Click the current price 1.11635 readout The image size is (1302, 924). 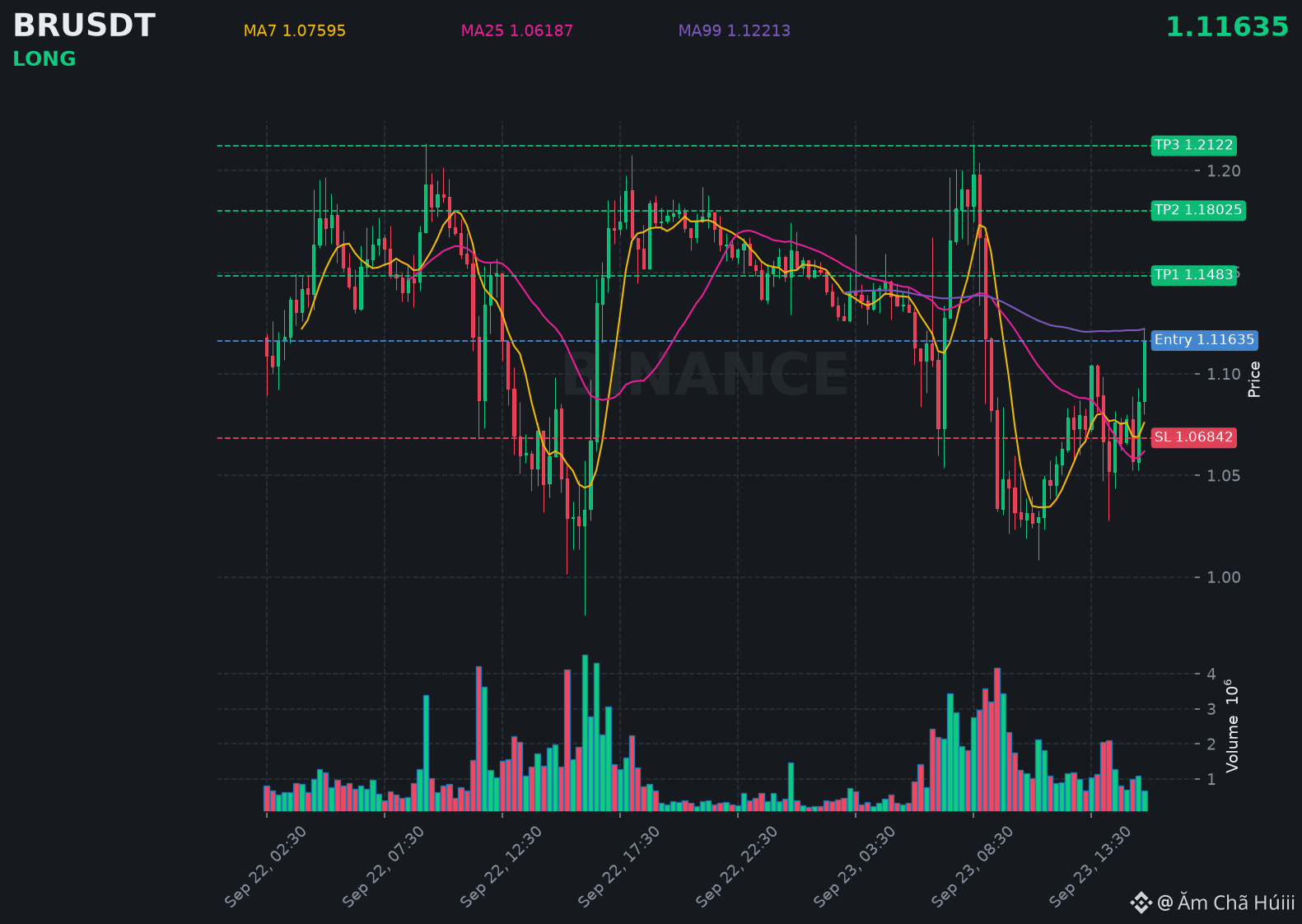tap(1227, 27)
